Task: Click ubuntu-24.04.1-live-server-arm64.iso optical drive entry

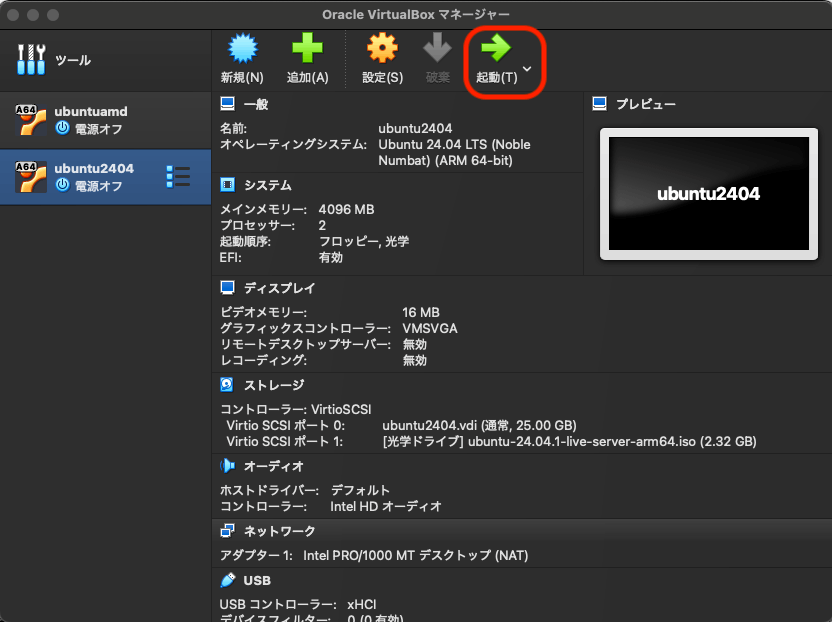Action: pyautogui.click(x=569, y=442)
